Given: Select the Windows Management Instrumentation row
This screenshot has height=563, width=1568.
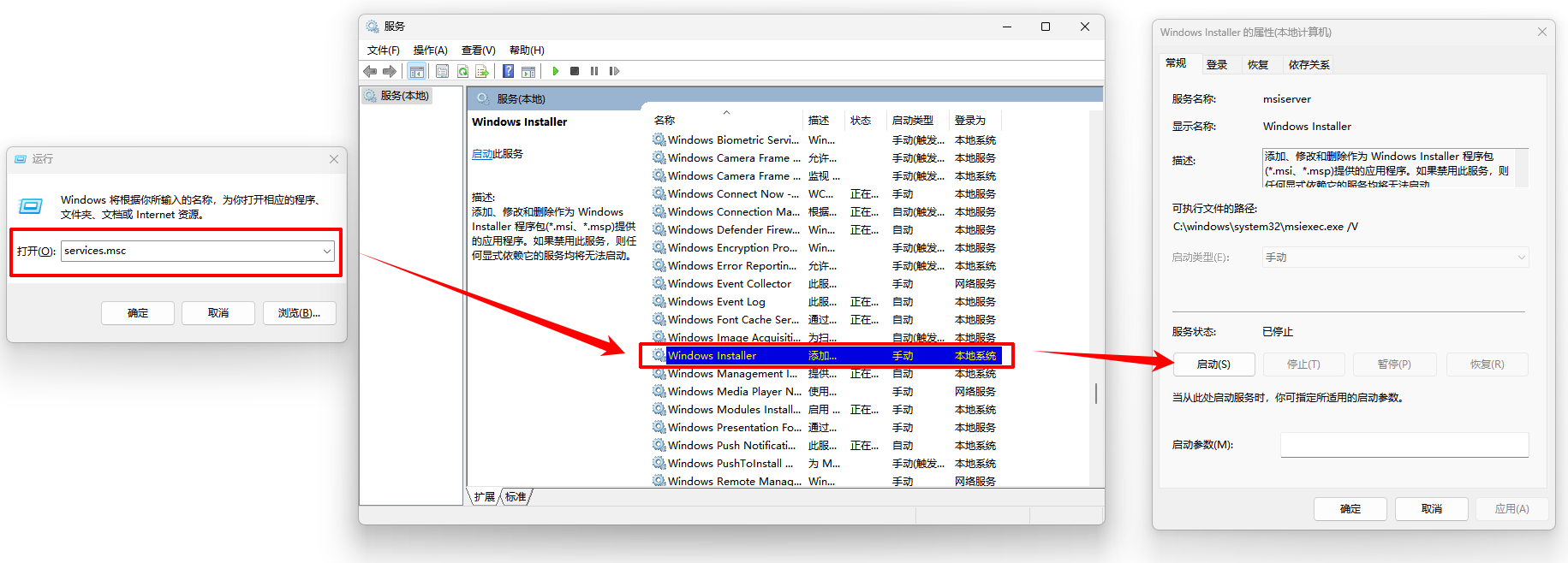Looking at the screenshot, I should coord(826,373).
